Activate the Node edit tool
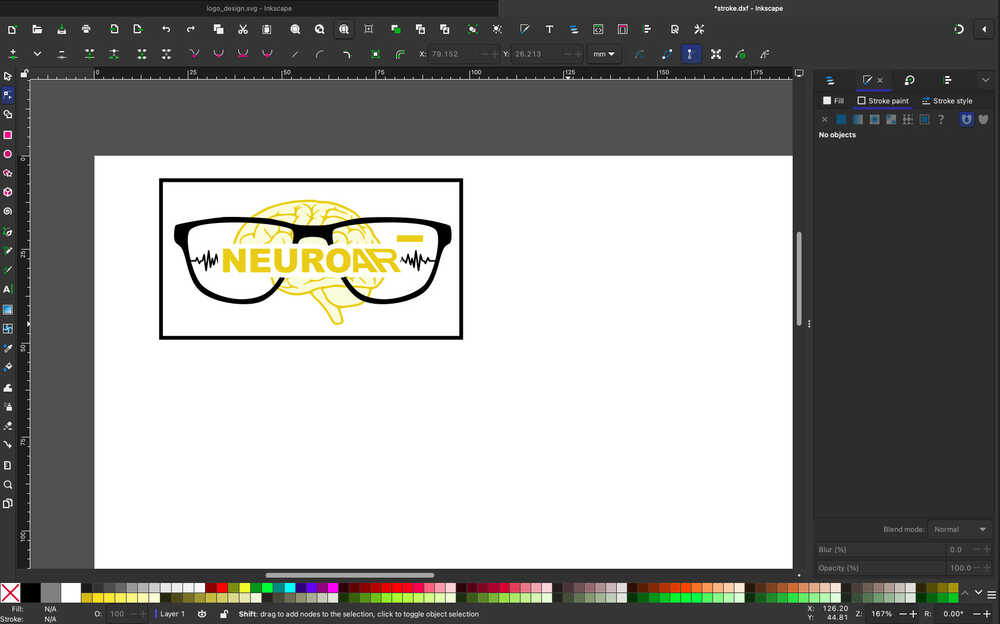 click(x=8, y=95)
